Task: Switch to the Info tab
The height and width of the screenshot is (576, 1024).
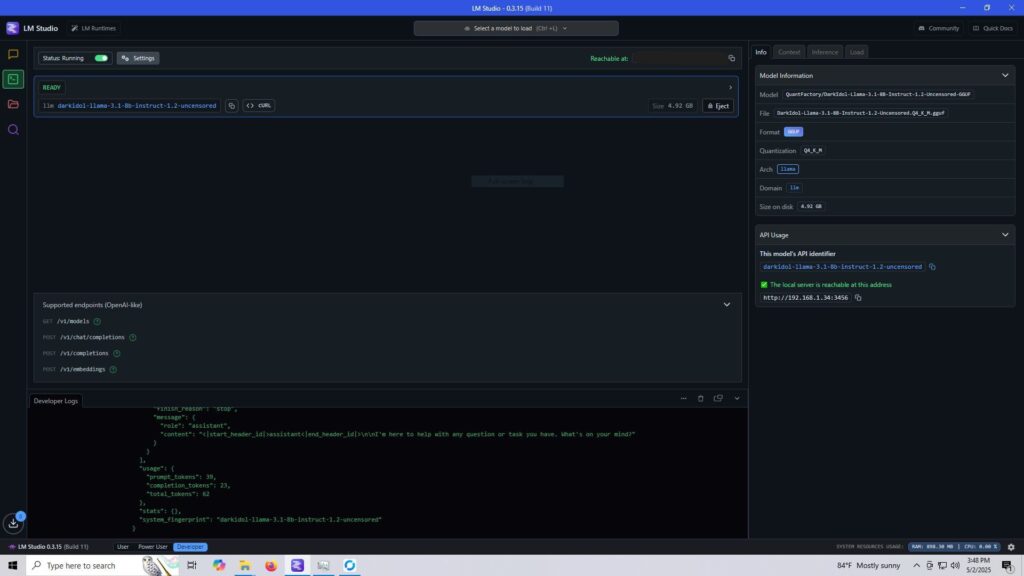Action: point(761,52)
